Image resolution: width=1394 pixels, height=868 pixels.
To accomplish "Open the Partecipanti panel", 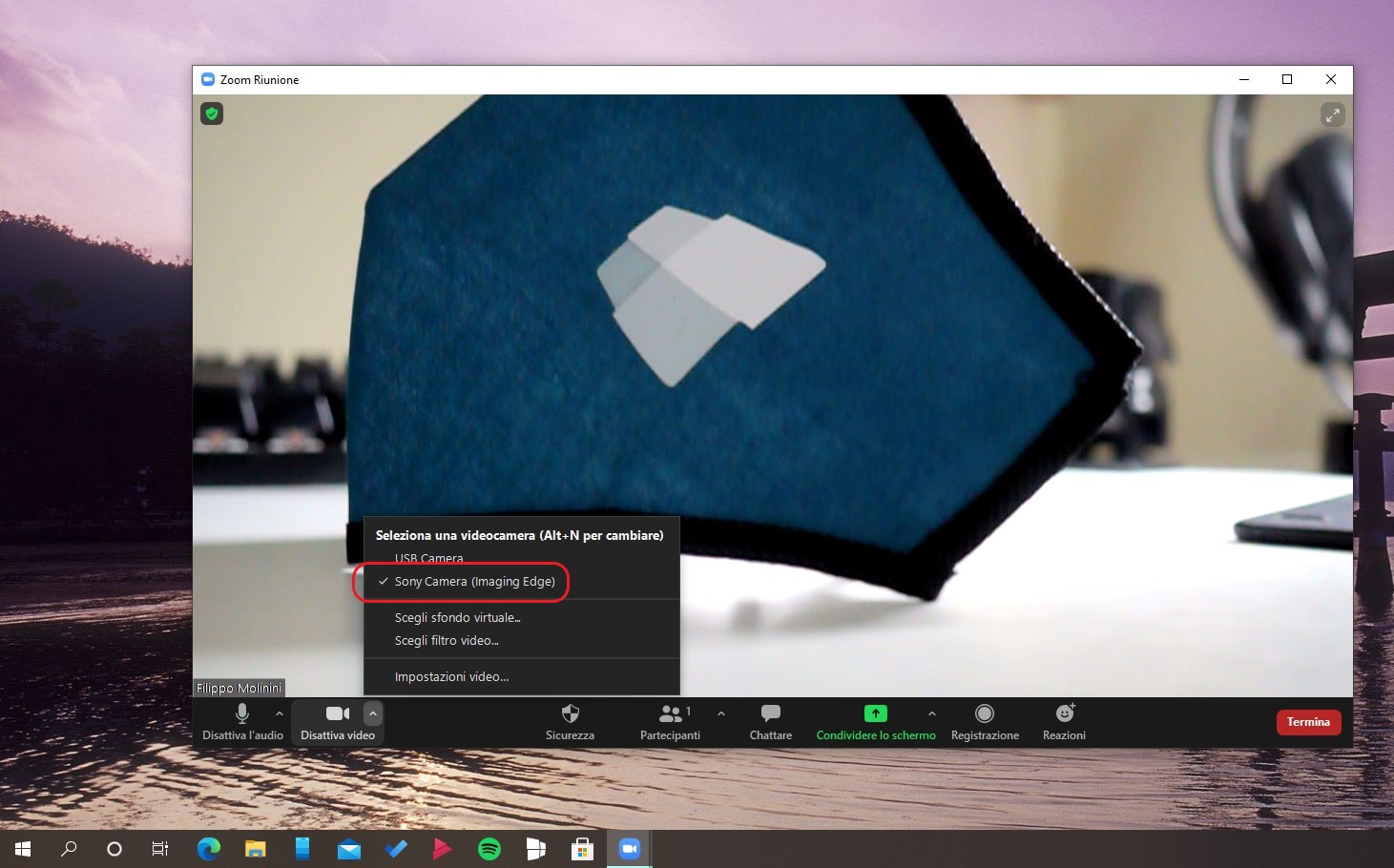I will 670,722.
